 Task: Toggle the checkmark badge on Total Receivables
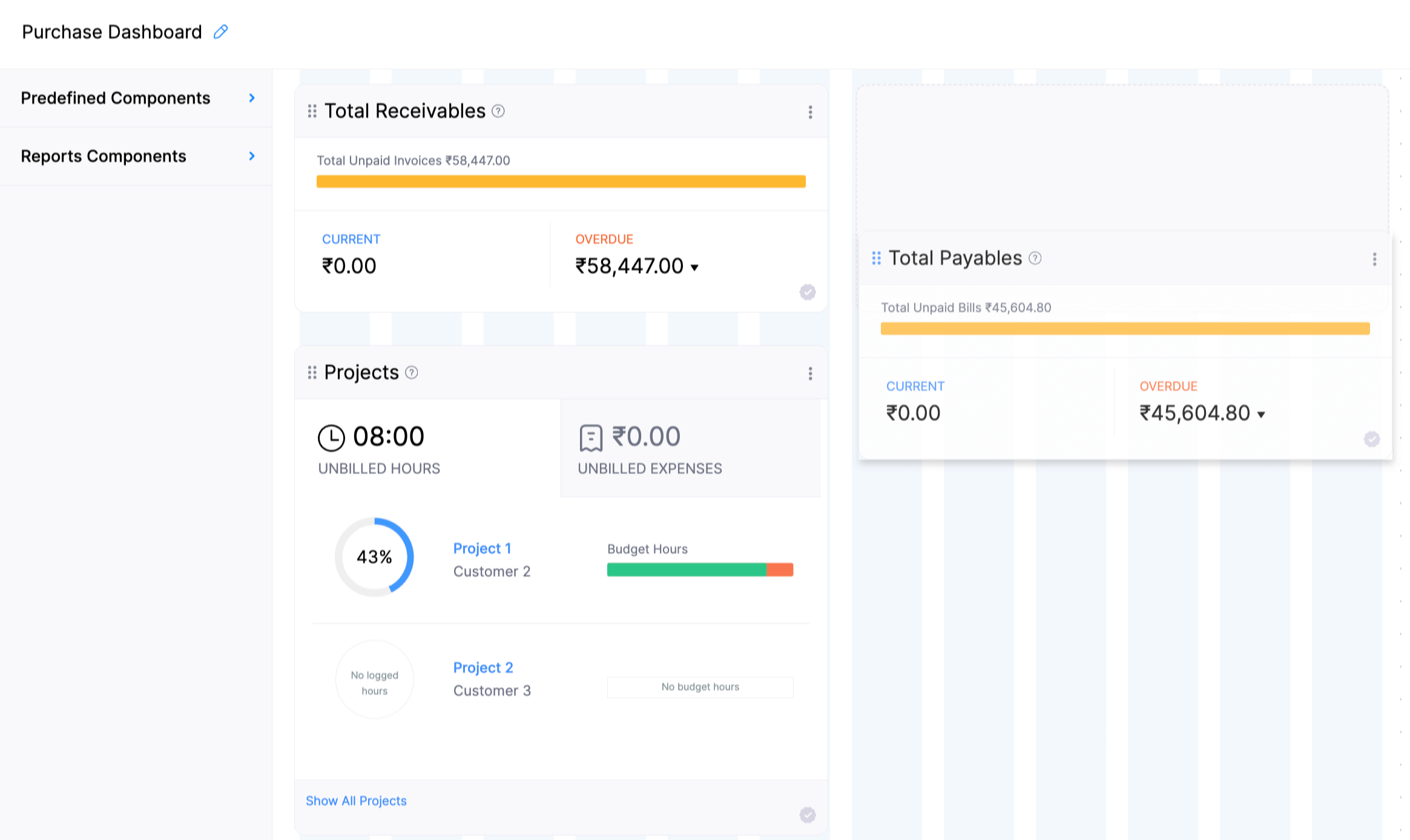tap(807, 292)
